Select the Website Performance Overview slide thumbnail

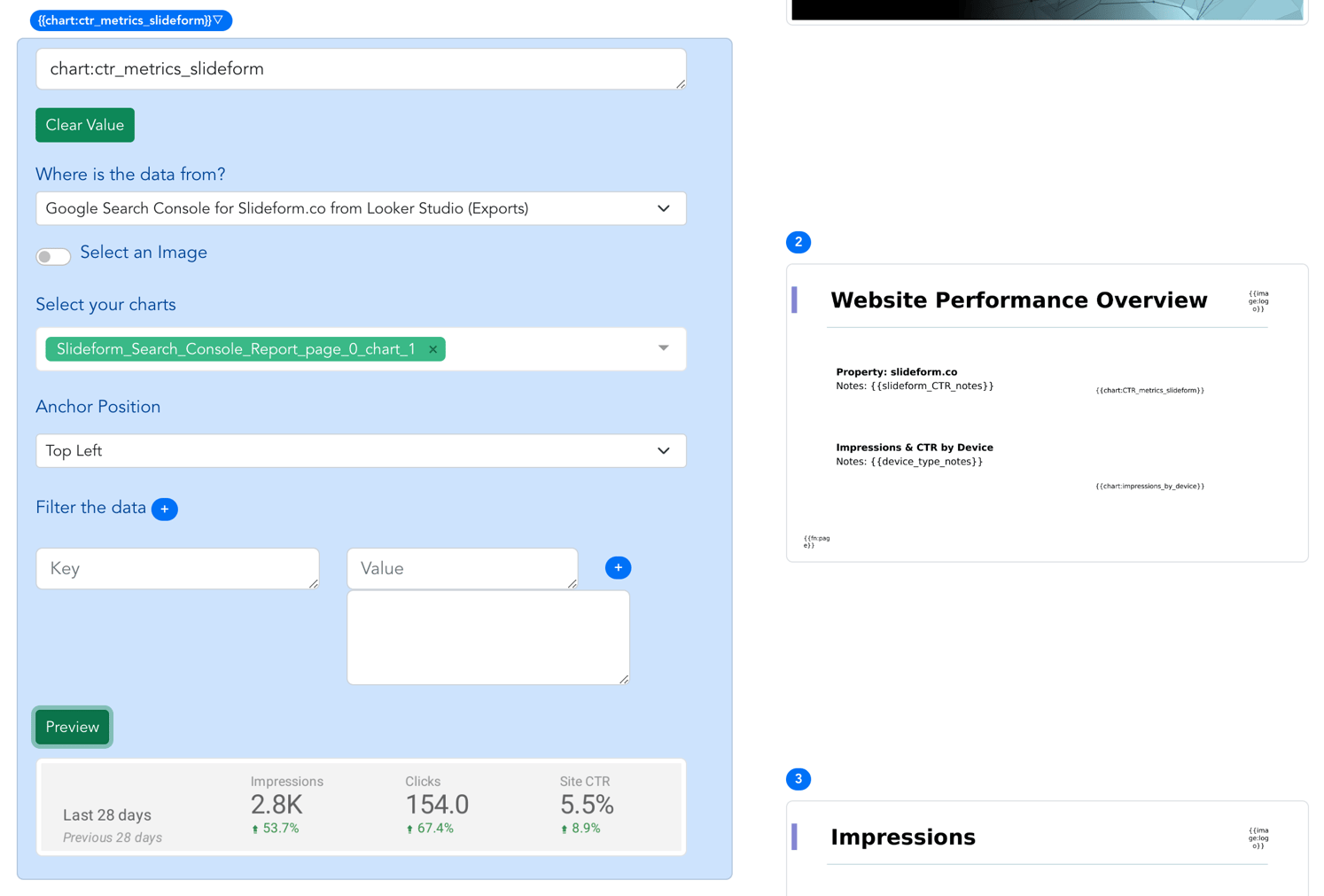coord(1047,413)
